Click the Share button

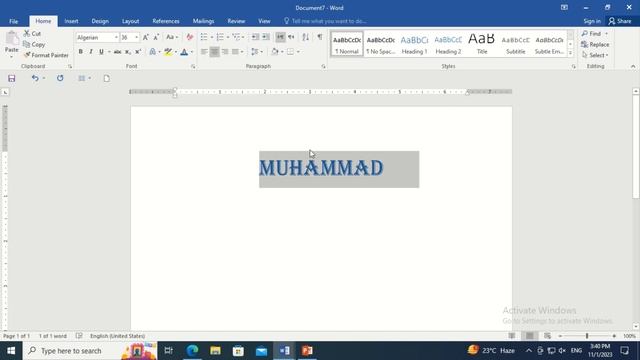pyautogui.click(x=620, y=21)
